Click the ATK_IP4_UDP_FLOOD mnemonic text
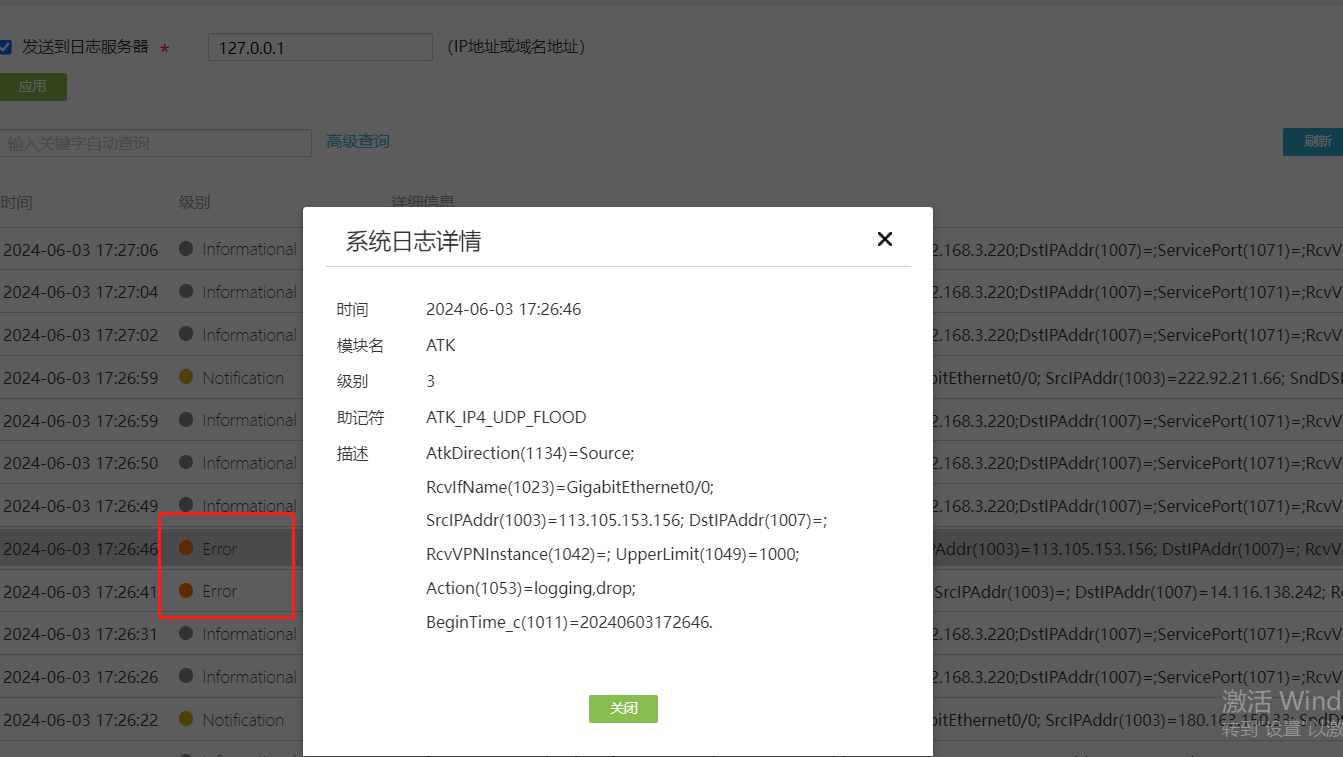Screen dimensions: 1343x757 pyautogui.click(x=506, y=417)
